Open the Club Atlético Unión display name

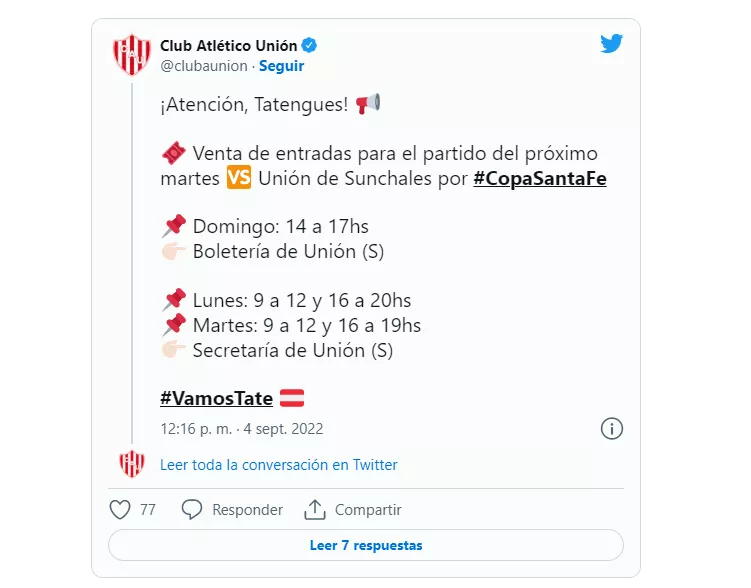pyautogui.click(x=229, y=45)
